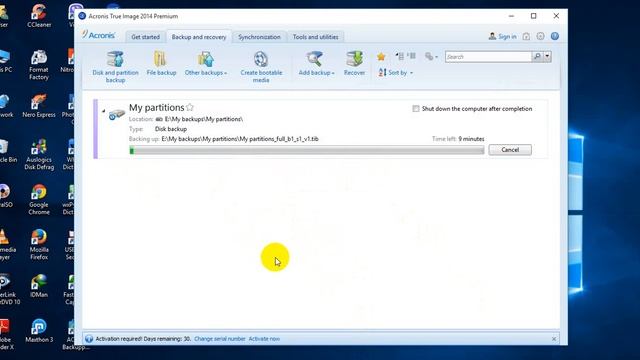Open Mozilla Firefox desktop icon
The height and width of the screenshot is (360, 640).
pos(39,244)
